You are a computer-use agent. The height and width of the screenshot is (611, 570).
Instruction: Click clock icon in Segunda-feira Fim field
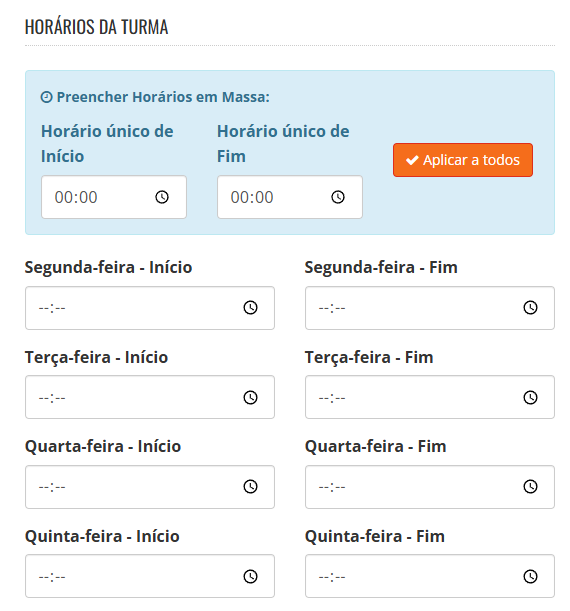coord(530,308)
